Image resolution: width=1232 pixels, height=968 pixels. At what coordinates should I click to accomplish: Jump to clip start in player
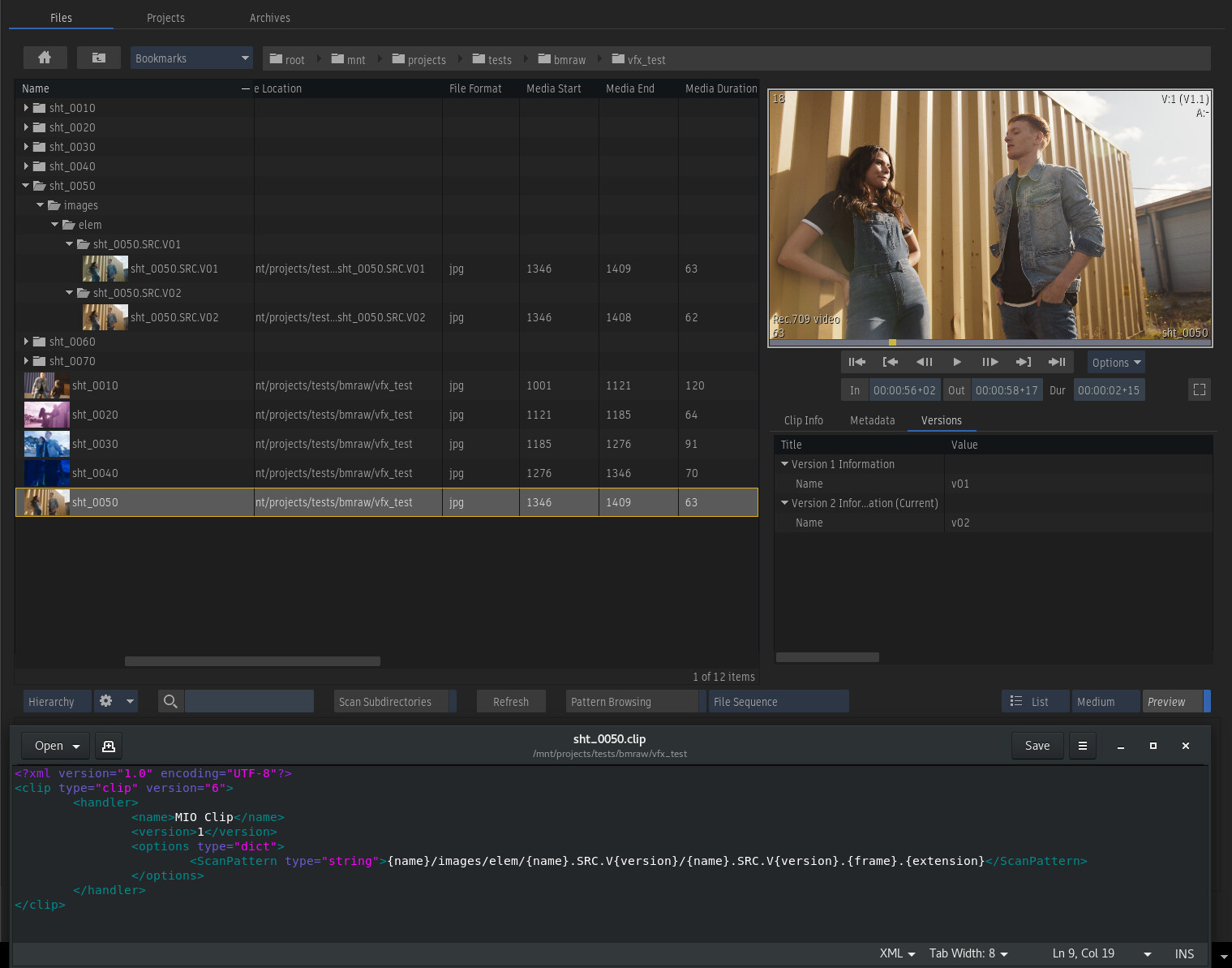pyautogui.click(x=856, y=362)
